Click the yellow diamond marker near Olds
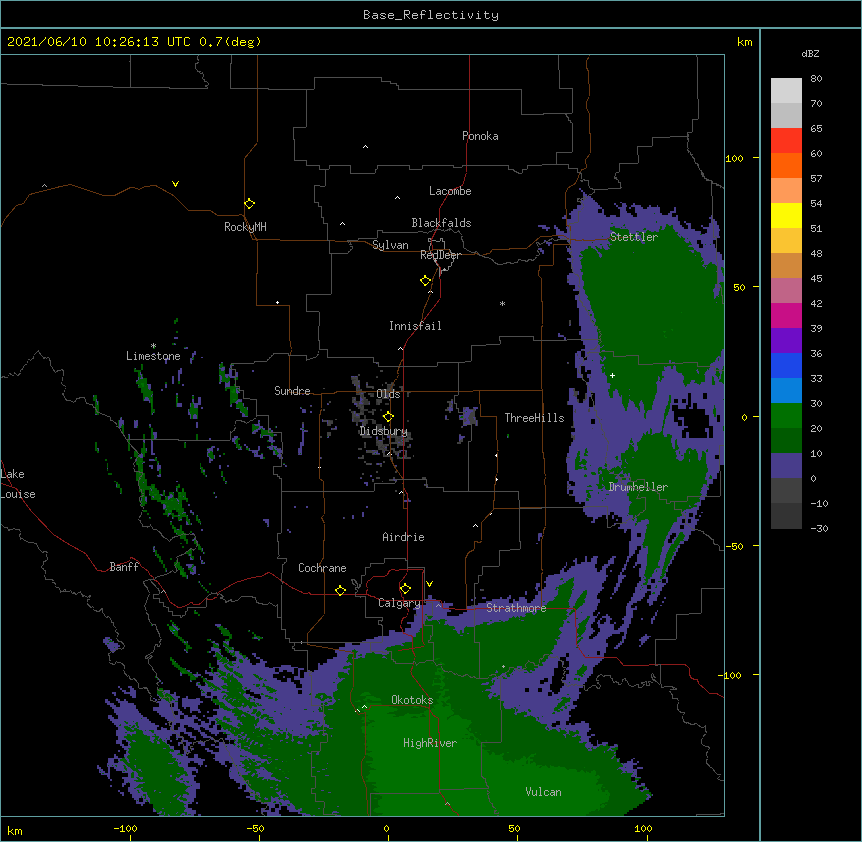 (x=389, y=417)
